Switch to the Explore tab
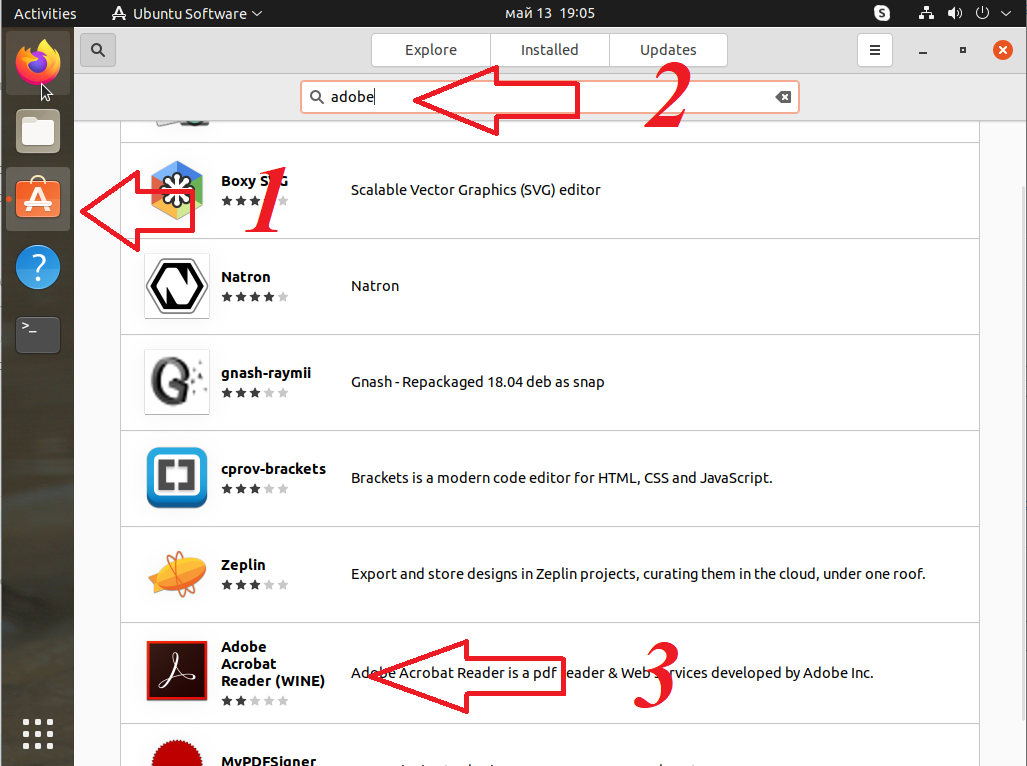Image resolution: width=1027 pixels, height=766 pixels. pos(431,50)
